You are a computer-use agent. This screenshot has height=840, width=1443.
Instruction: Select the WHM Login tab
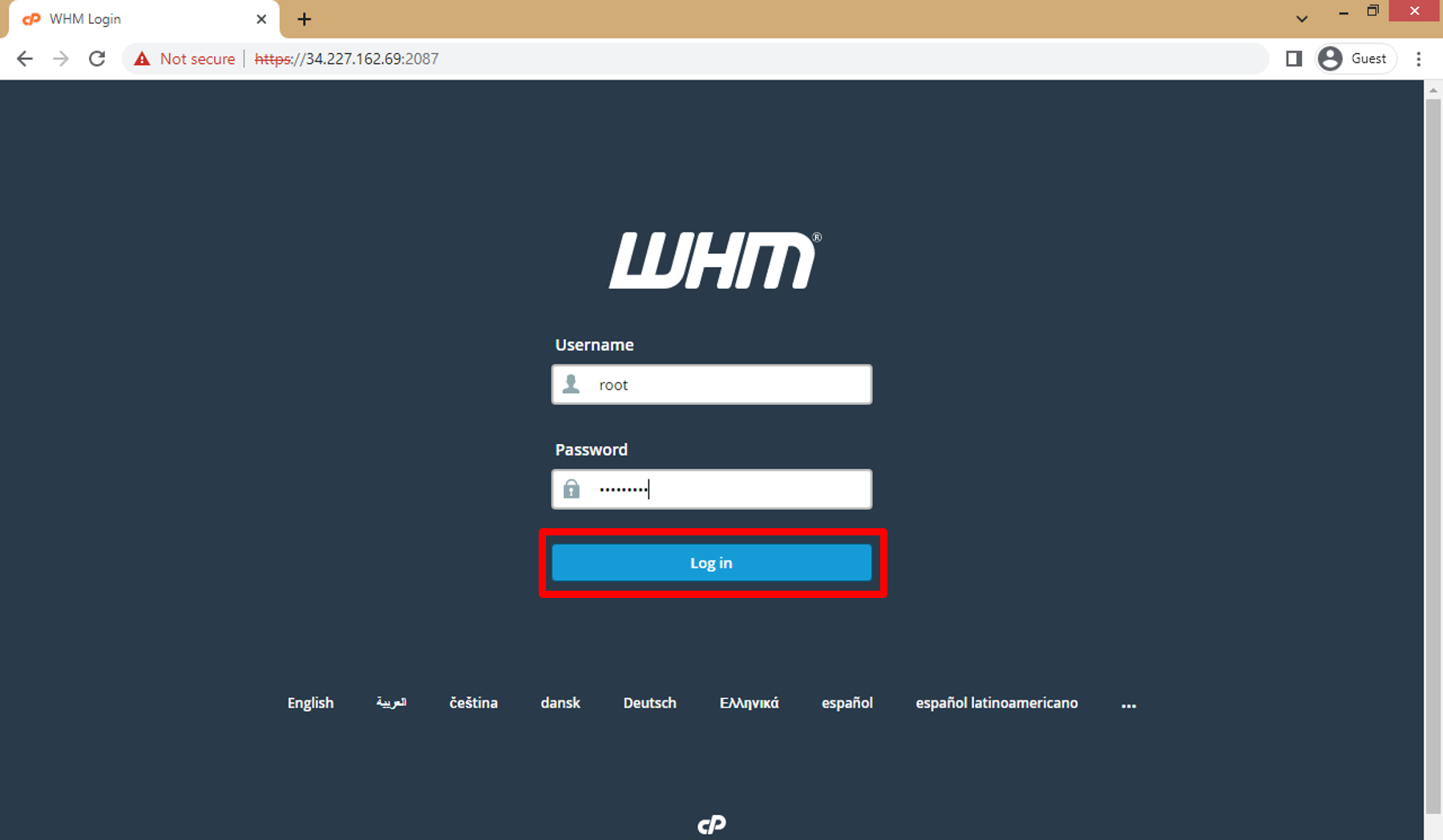click(144, 19)
